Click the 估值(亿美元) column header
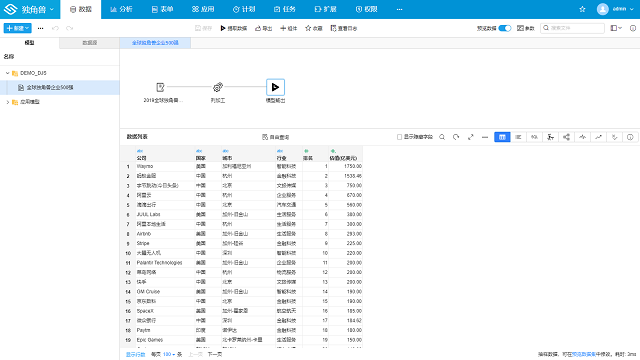This screenshot has width=640, height=360. tap(345, 154)
